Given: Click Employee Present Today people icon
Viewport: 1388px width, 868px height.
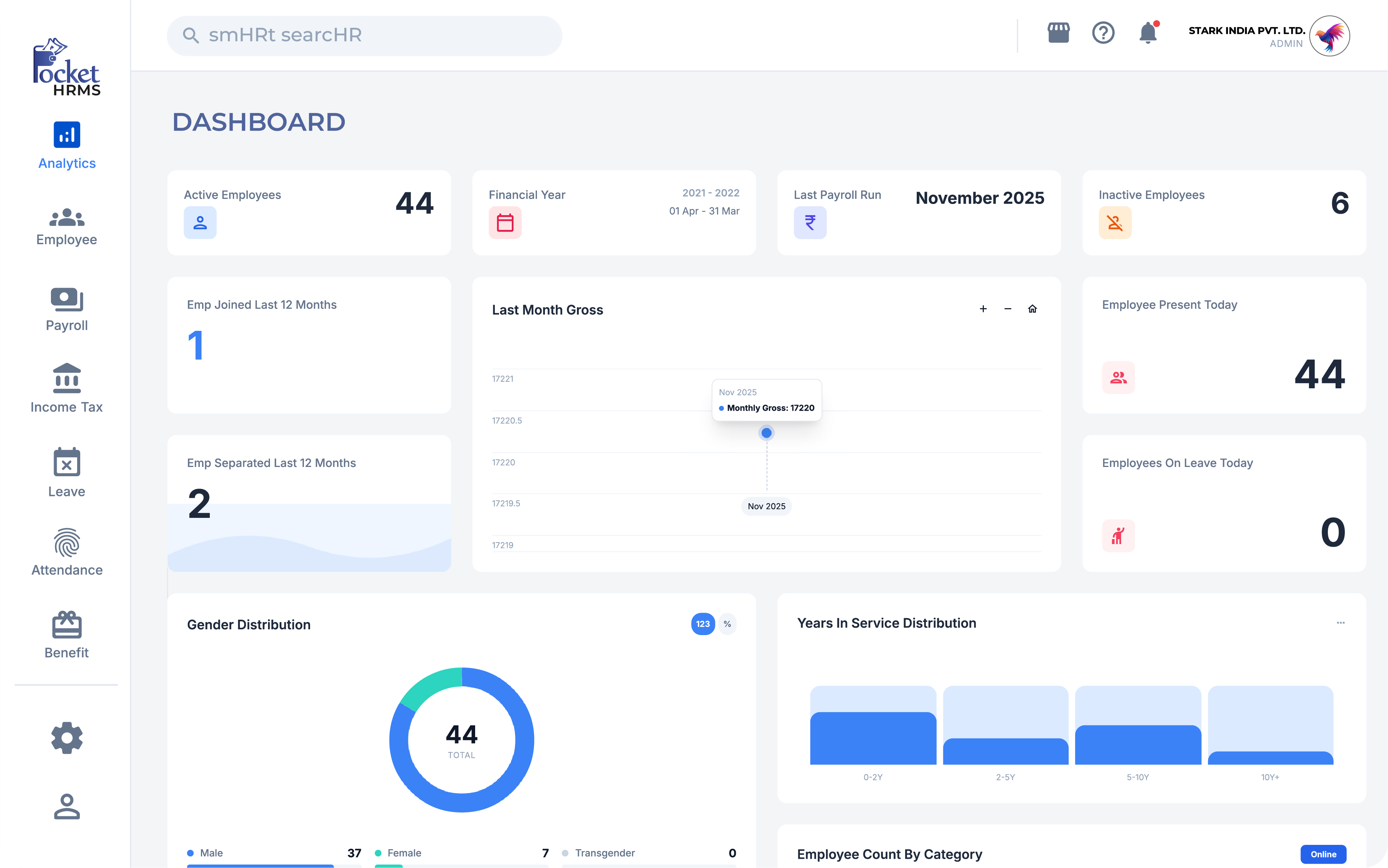Looking at the screenshot, I should (1118, 377).
